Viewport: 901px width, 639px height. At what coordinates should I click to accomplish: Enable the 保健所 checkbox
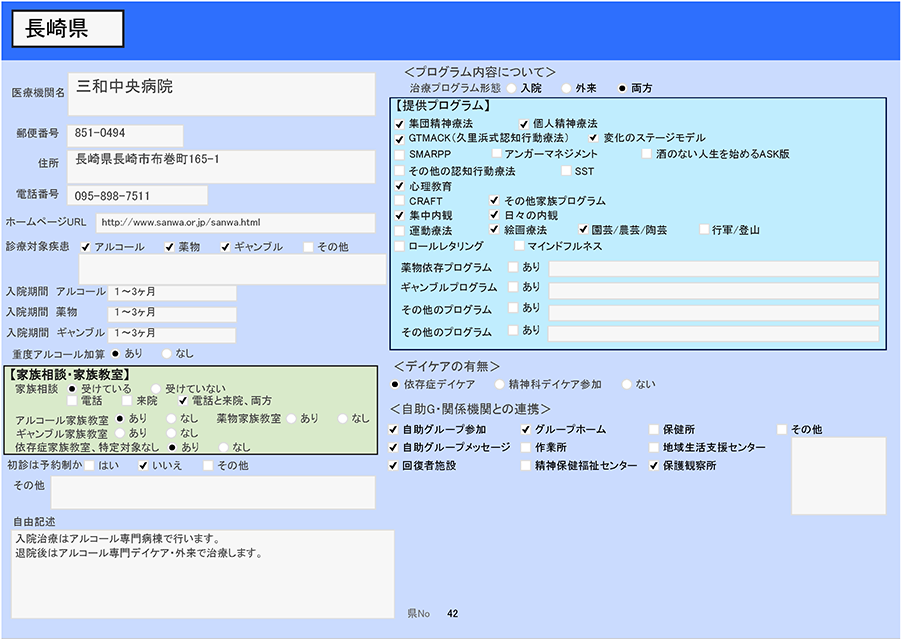654,430
